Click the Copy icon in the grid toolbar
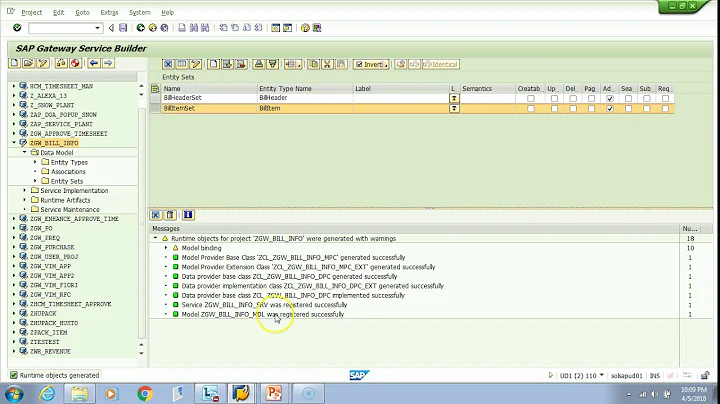 coord(314,64)
